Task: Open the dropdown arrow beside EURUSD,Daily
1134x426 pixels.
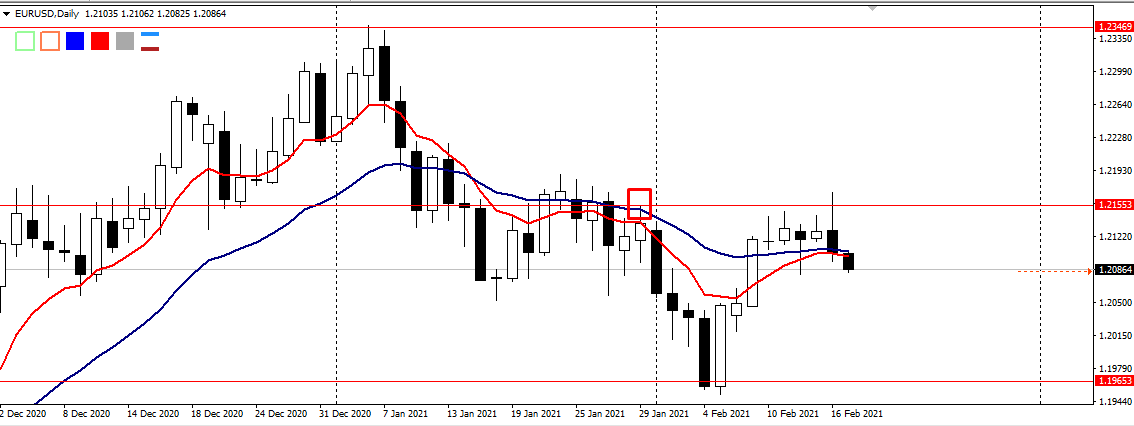Action: pos(7,14)
